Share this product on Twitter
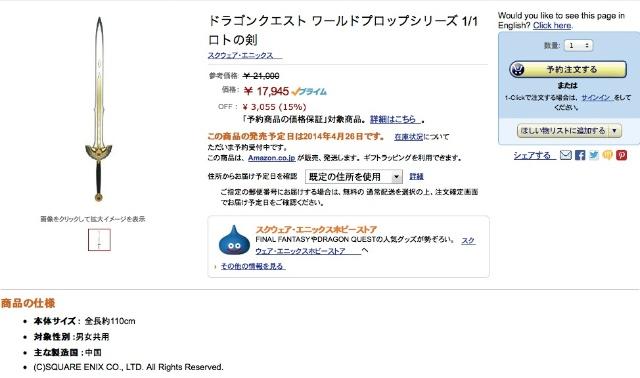The width and height of the screenshot is (640, 378). (x=594, y=155)
